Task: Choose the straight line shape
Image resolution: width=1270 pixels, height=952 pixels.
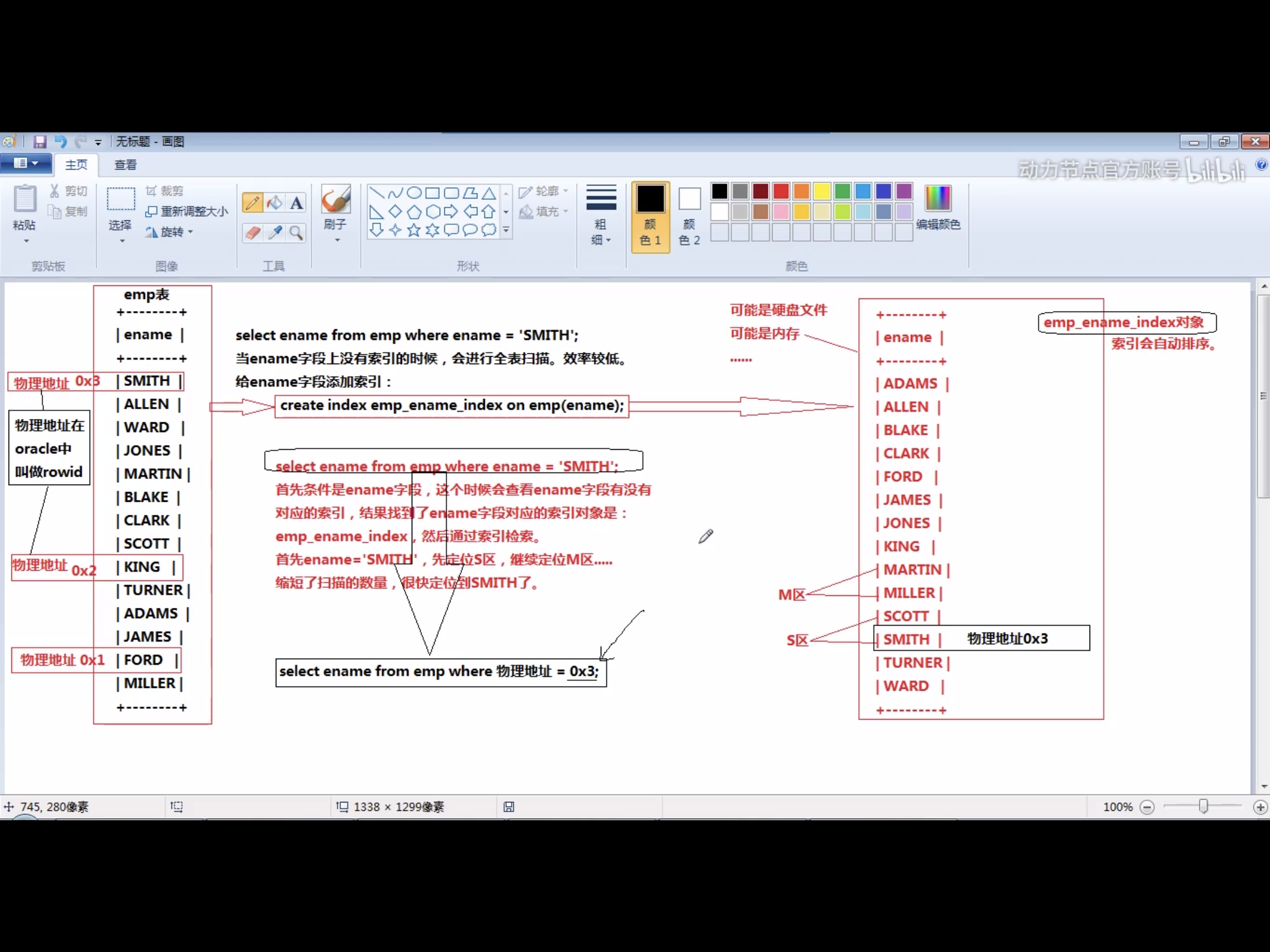Action: [x=377, y=193]
